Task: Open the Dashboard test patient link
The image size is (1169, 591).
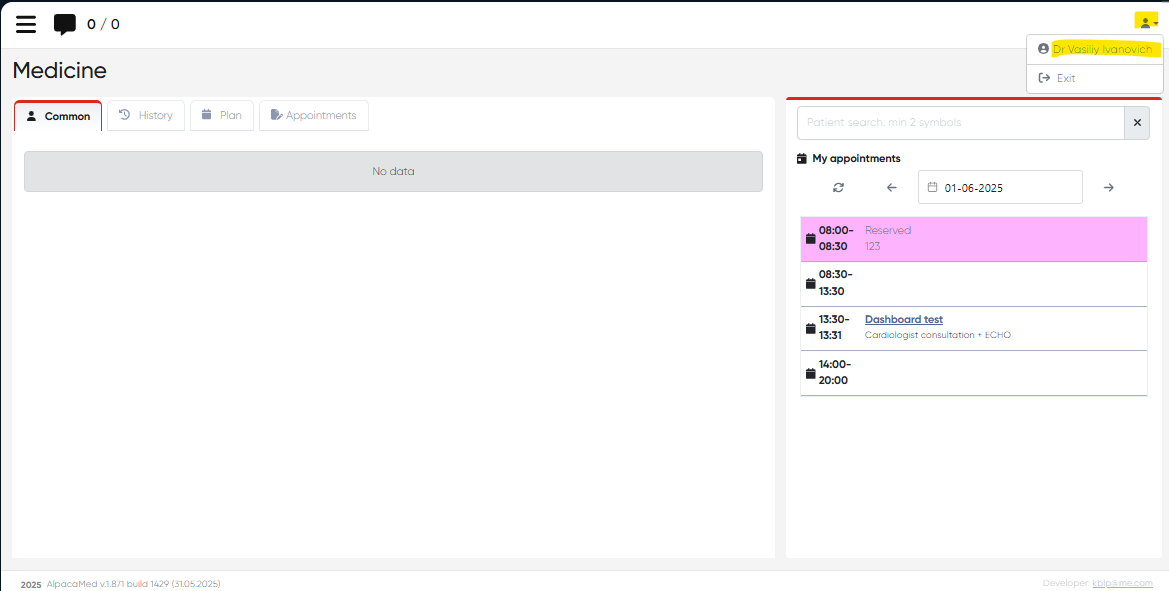Action: tap(904, 320)
